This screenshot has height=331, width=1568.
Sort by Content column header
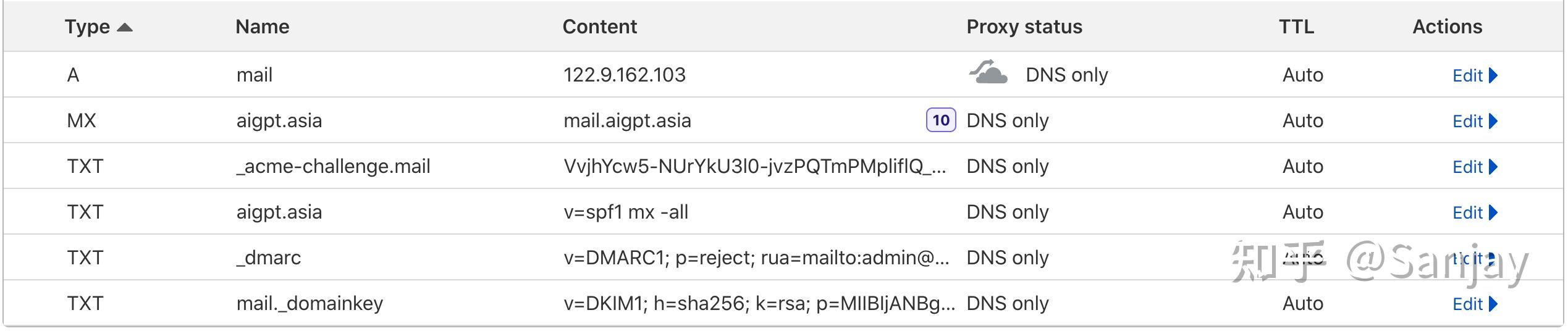(599, 27)
